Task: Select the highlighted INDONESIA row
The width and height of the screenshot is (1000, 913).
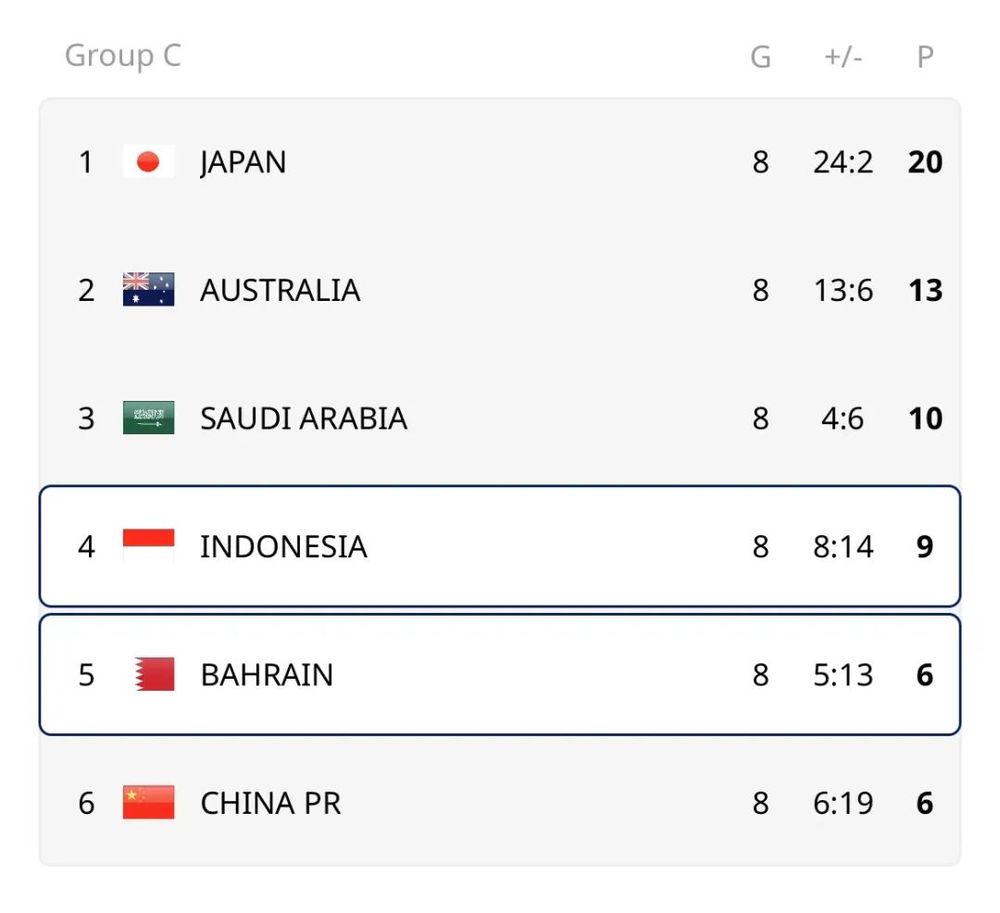Action: 500,546
